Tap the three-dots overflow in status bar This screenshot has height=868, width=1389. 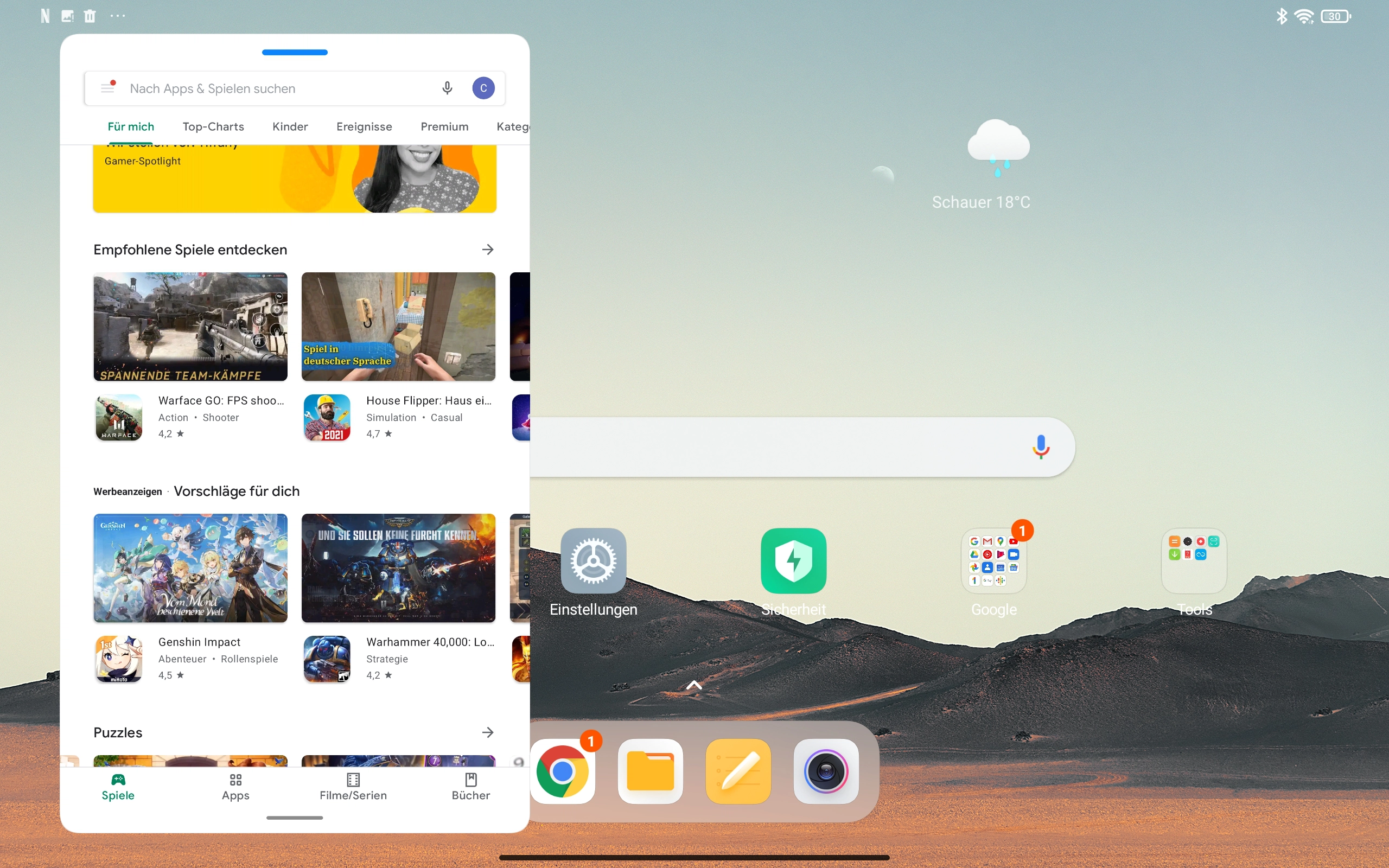118,16
